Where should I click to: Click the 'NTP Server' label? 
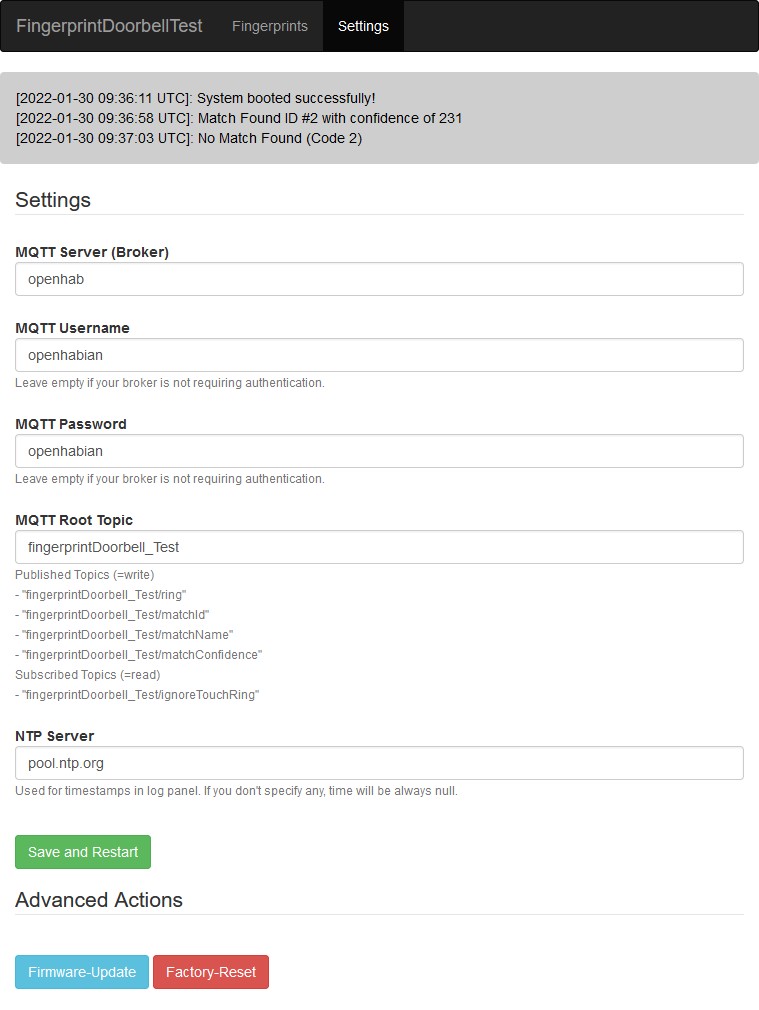coord(55,736)
